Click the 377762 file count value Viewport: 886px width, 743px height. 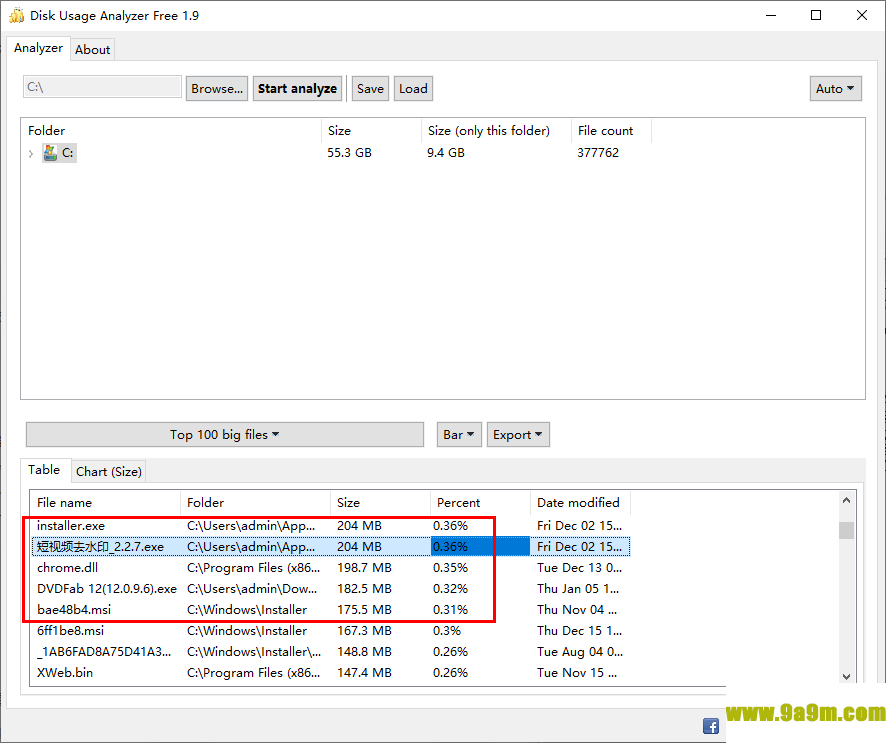(x=598, y=153)
